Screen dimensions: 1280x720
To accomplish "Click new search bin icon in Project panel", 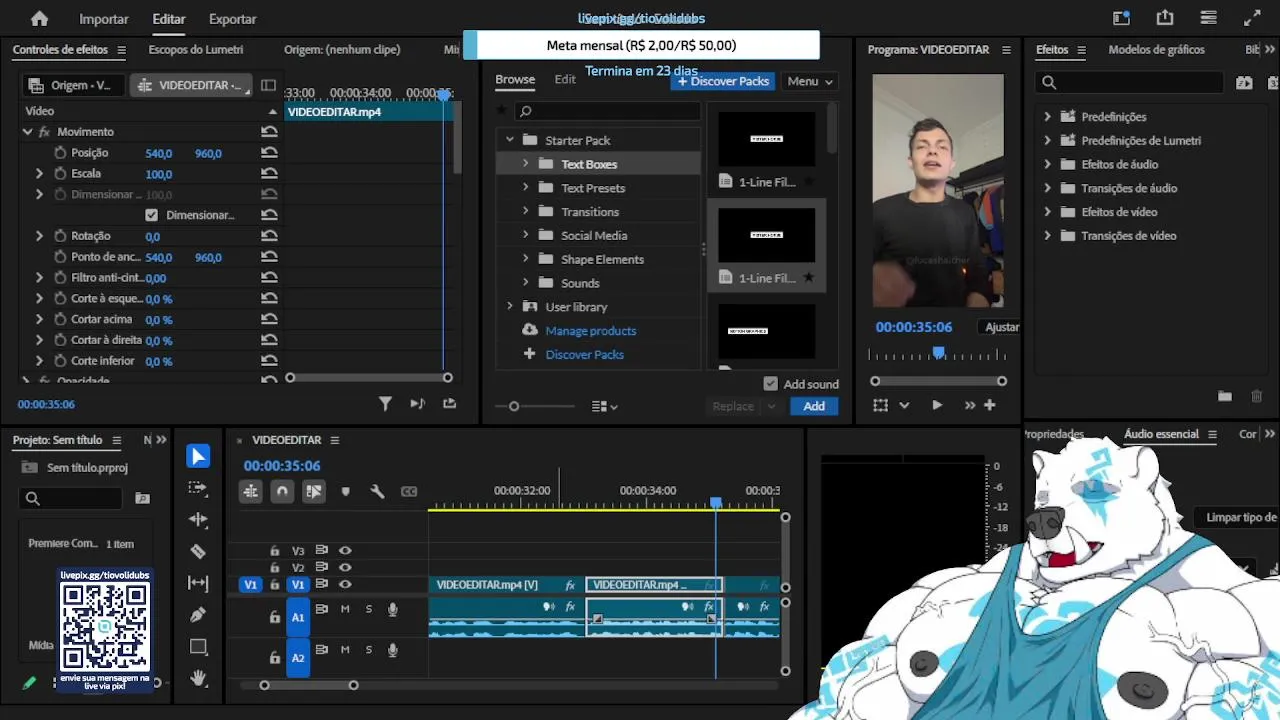I will tap(142, 498).
